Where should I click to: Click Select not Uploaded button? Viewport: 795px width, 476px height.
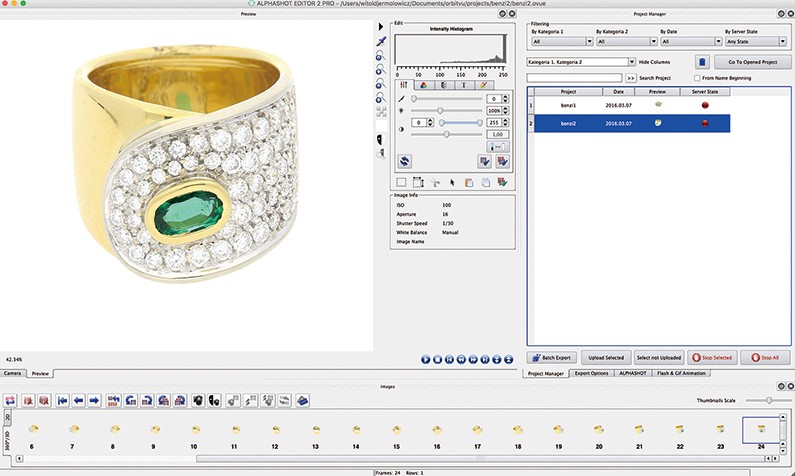[x=659, y=357]
